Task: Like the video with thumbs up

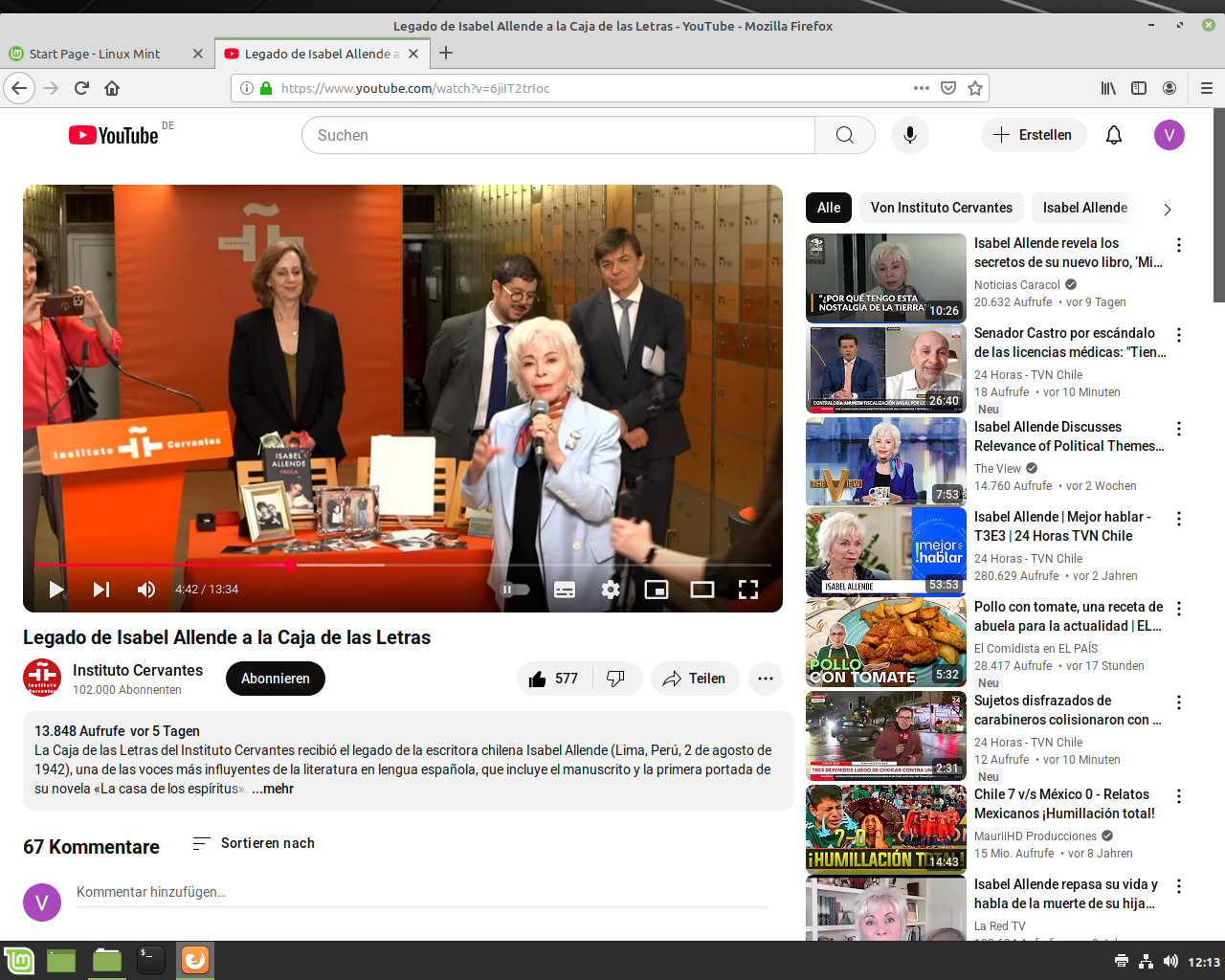Action: pyautogui.click(x=554, y=679)
